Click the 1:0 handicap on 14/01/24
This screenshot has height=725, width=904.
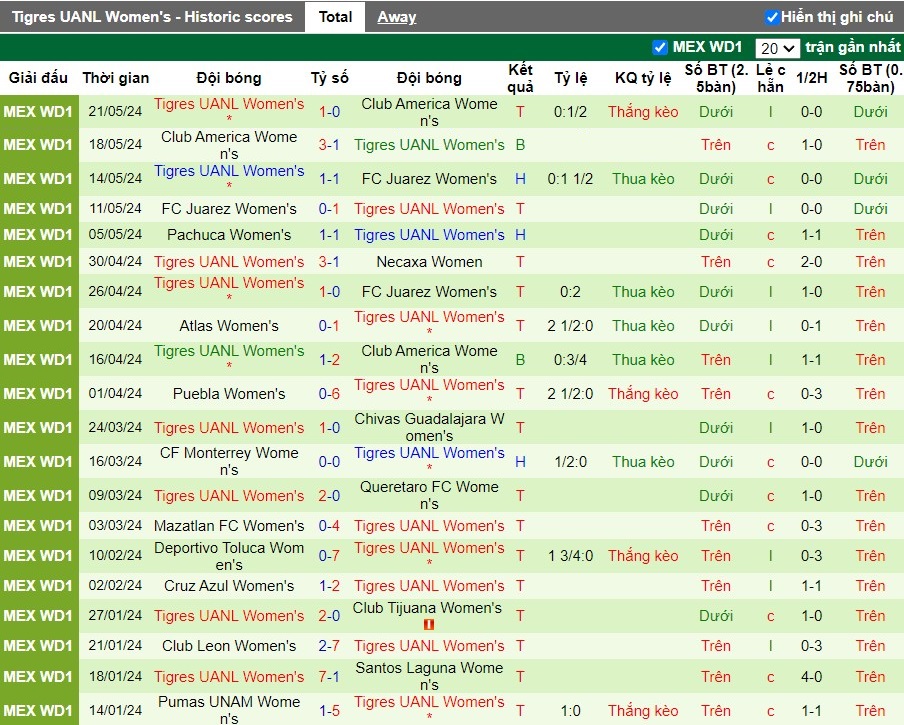coord(570,711)
